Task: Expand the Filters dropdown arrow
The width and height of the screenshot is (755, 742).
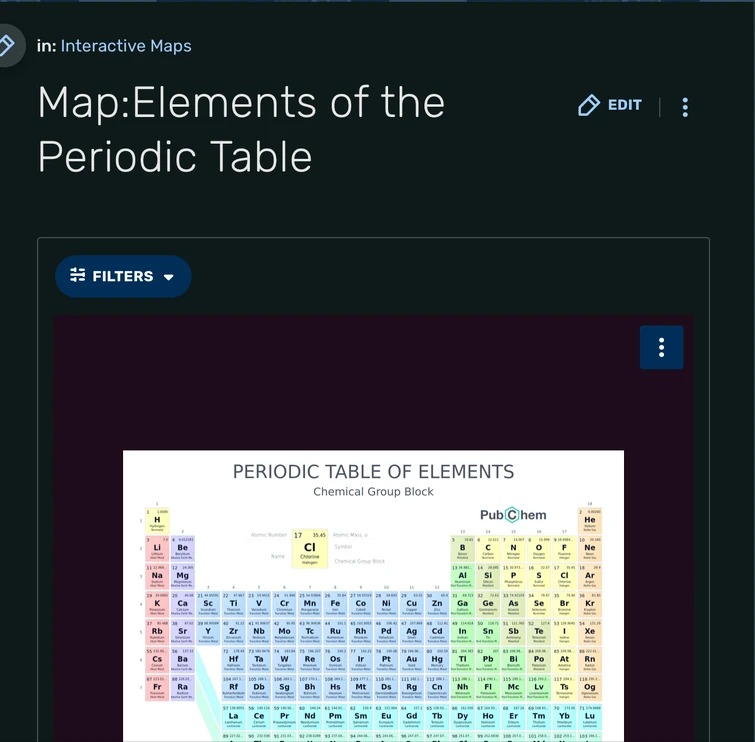Action: tap(168, 277)
